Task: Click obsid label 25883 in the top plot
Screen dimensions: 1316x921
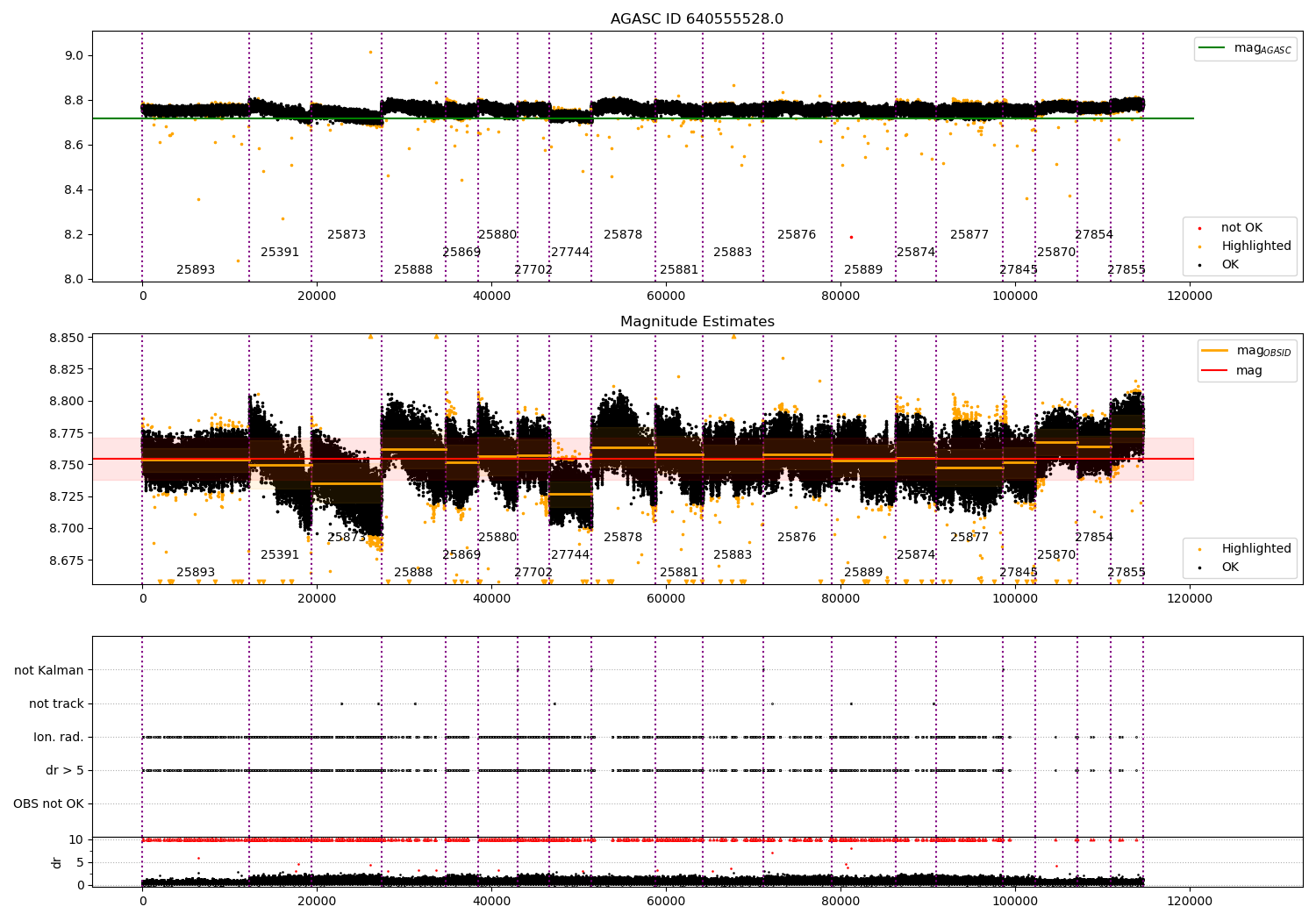Action: [733, 253]
